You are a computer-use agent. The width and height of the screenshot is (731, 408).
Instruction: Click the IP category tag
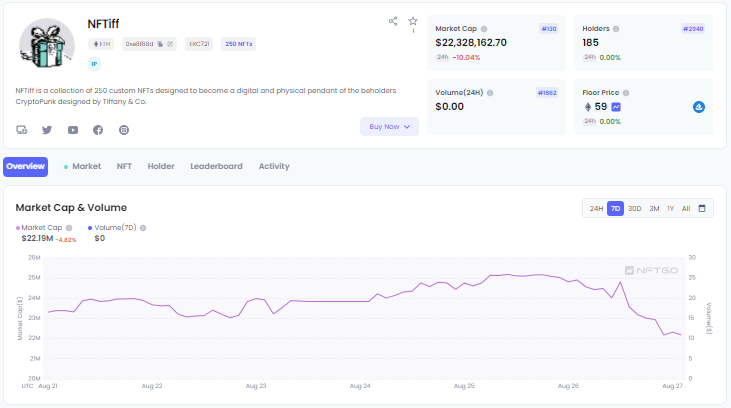click(94, 64)
